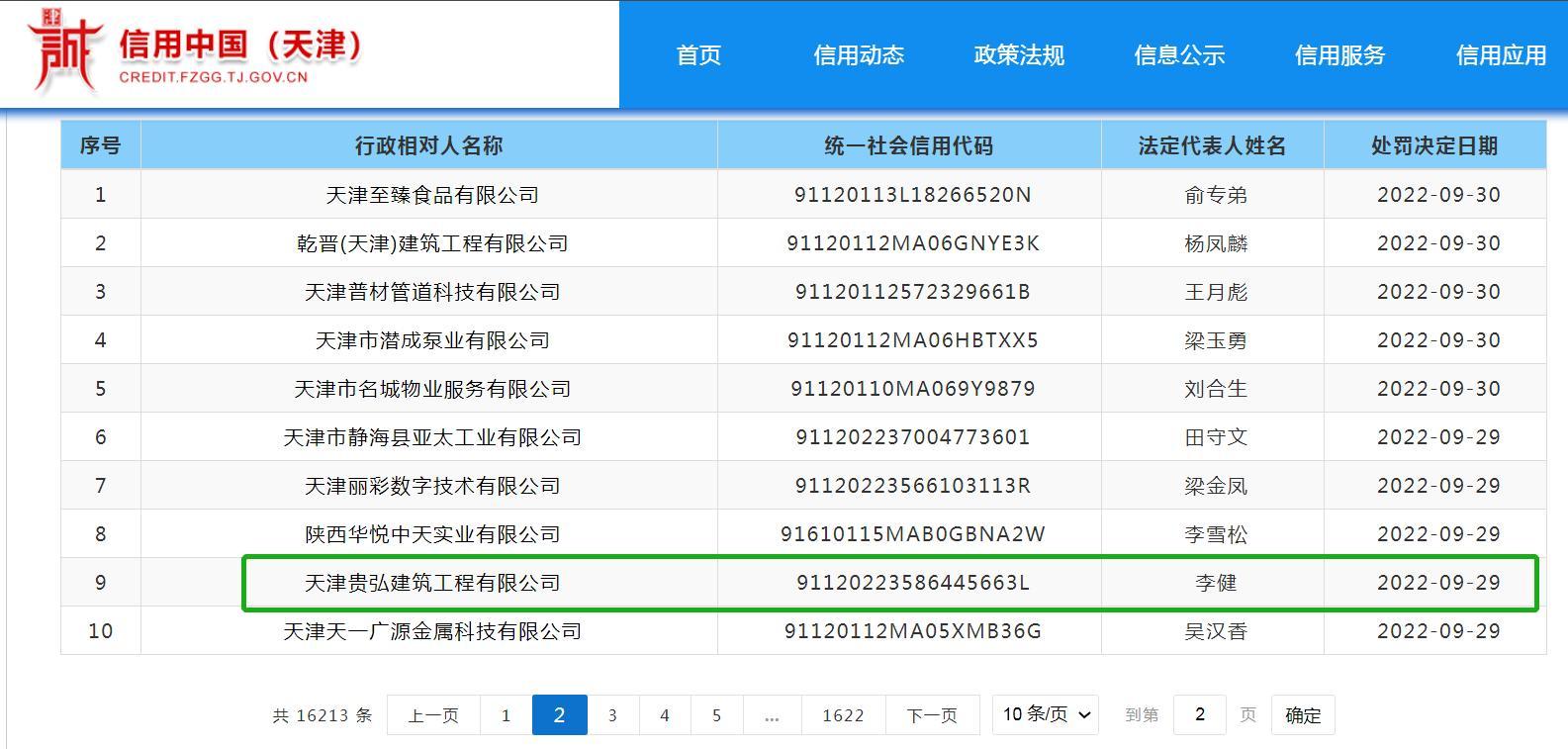The width and height of the screenshot is (1568, 749).
Task: Select current page 2 in pagination
Action: click(x=559, y=715)
